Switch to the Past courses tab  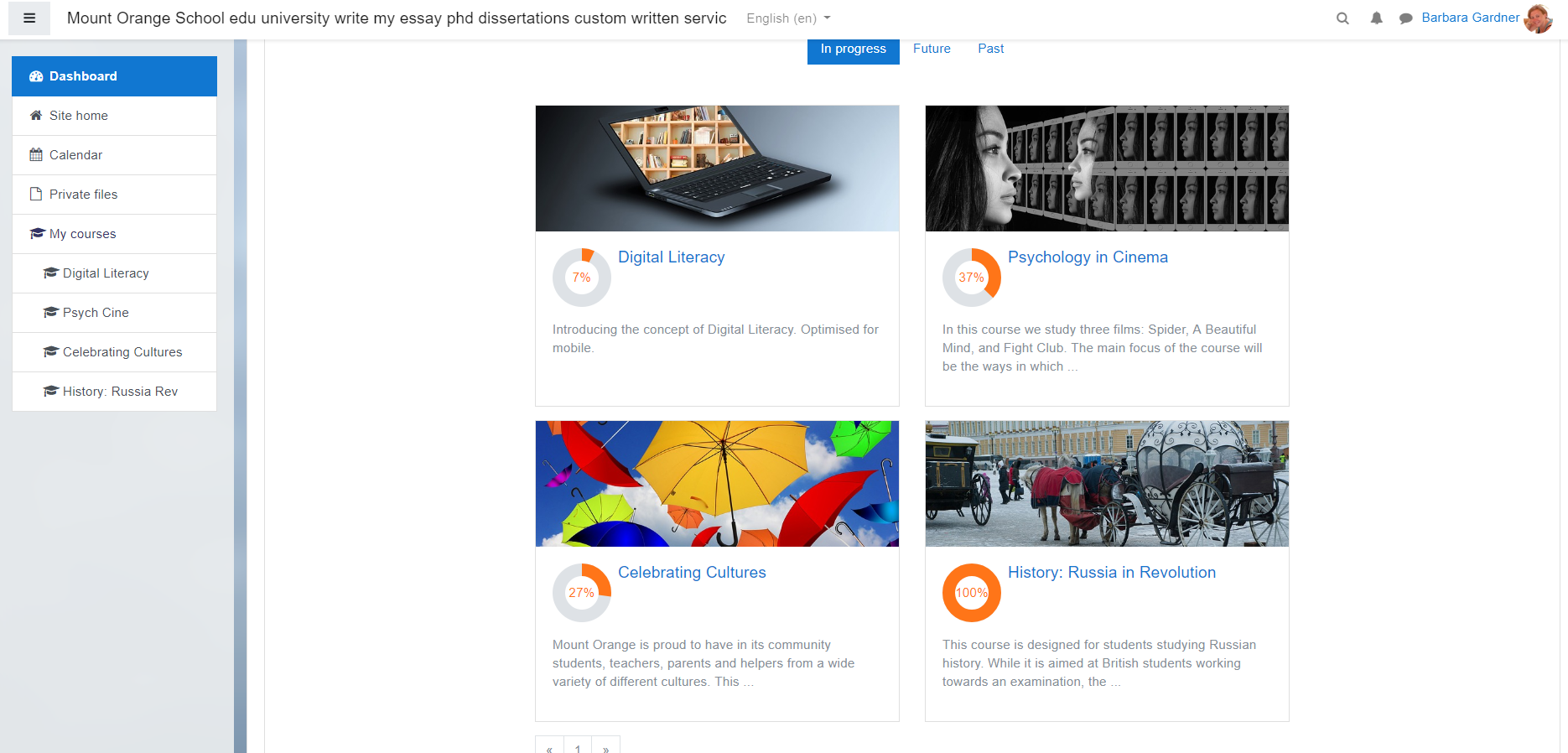tap(990, 49)
